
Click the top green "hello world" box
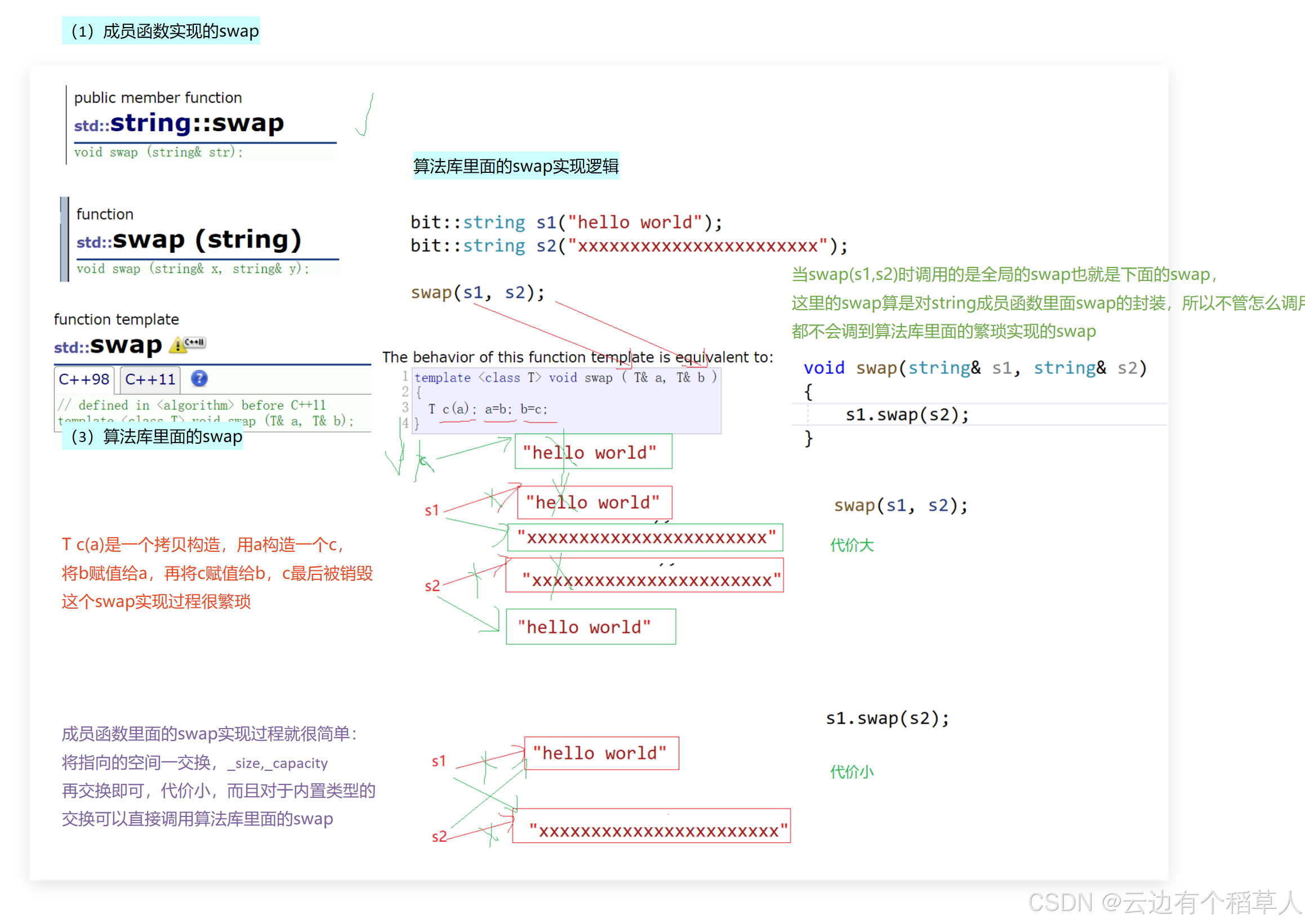pyautogui.click(x=593, y=452)
